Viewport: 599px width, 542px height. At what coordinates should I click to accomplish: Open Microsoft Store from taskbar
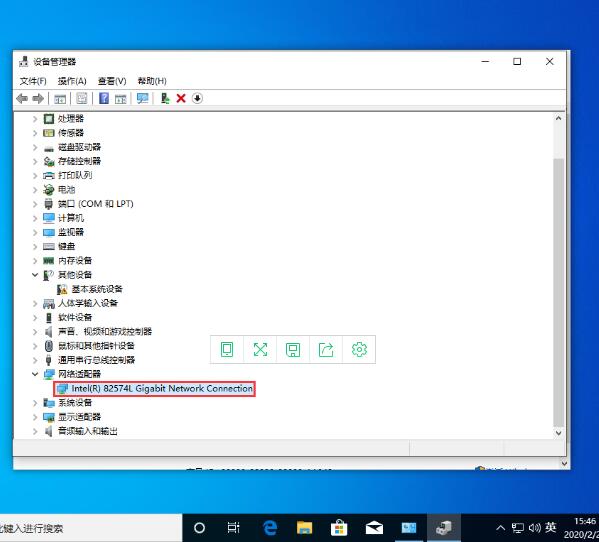coord(338,528)
